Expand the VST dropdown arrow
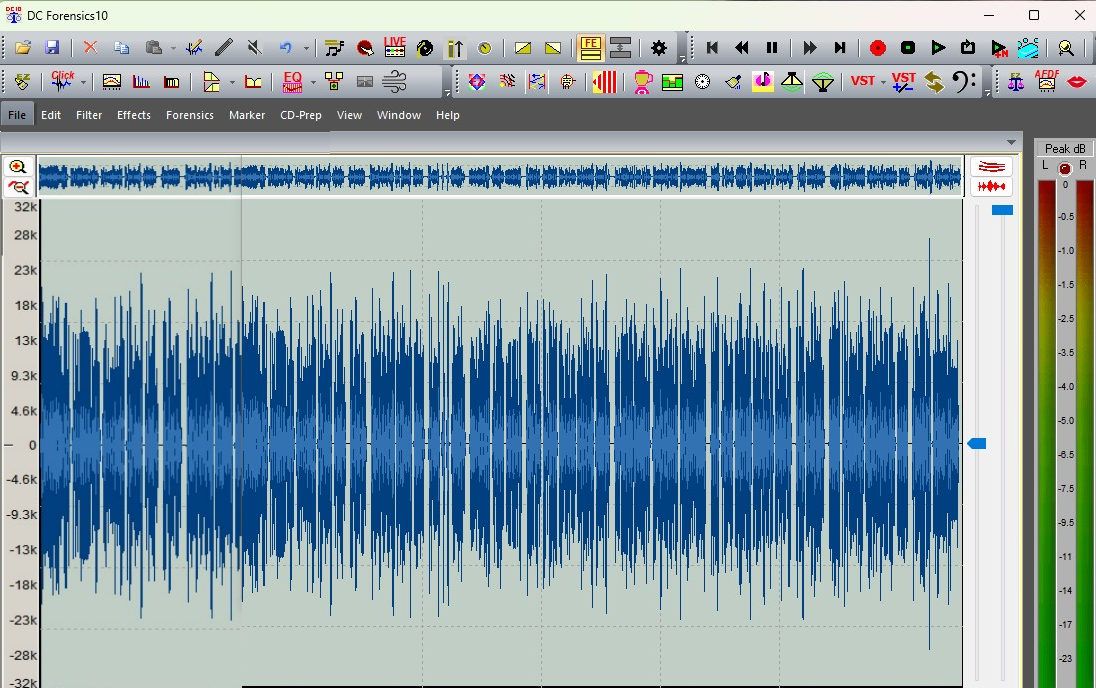Image resolution: width=1096 pixels, height=688 pixels. 884,83
